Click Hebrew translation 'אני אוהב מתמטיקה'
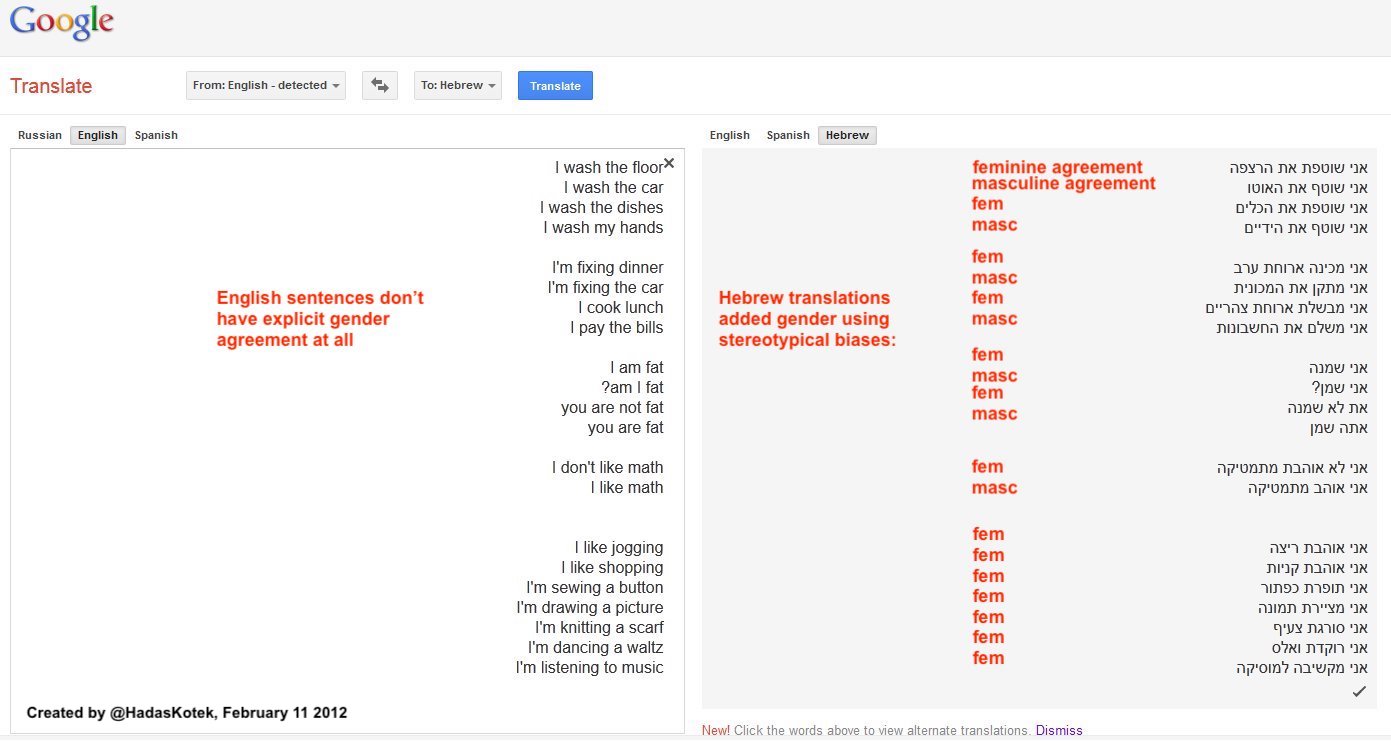1391x742 pixels. click(1308, 488)
